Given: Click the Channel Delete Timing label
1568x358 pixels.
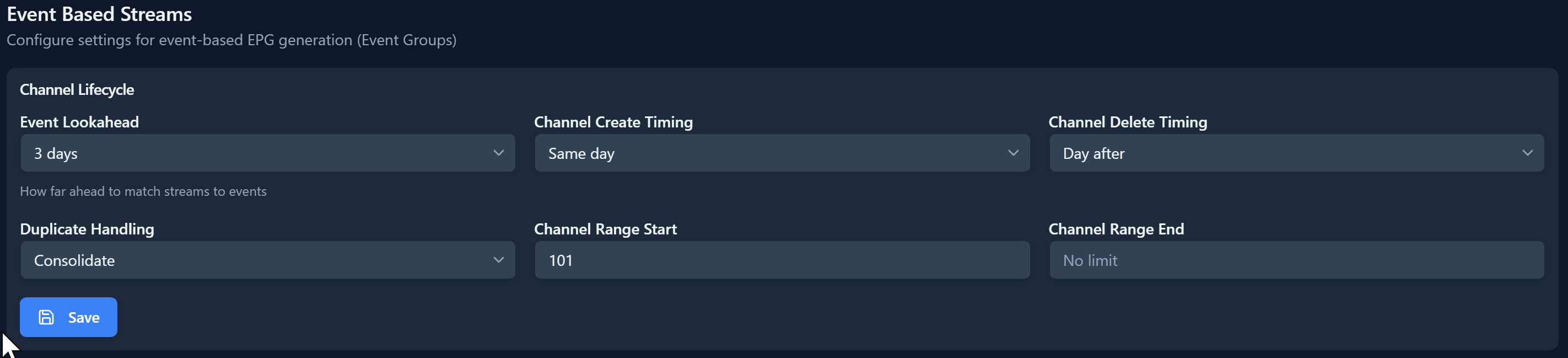Looking at the screenshot, I should (1127, 122).
